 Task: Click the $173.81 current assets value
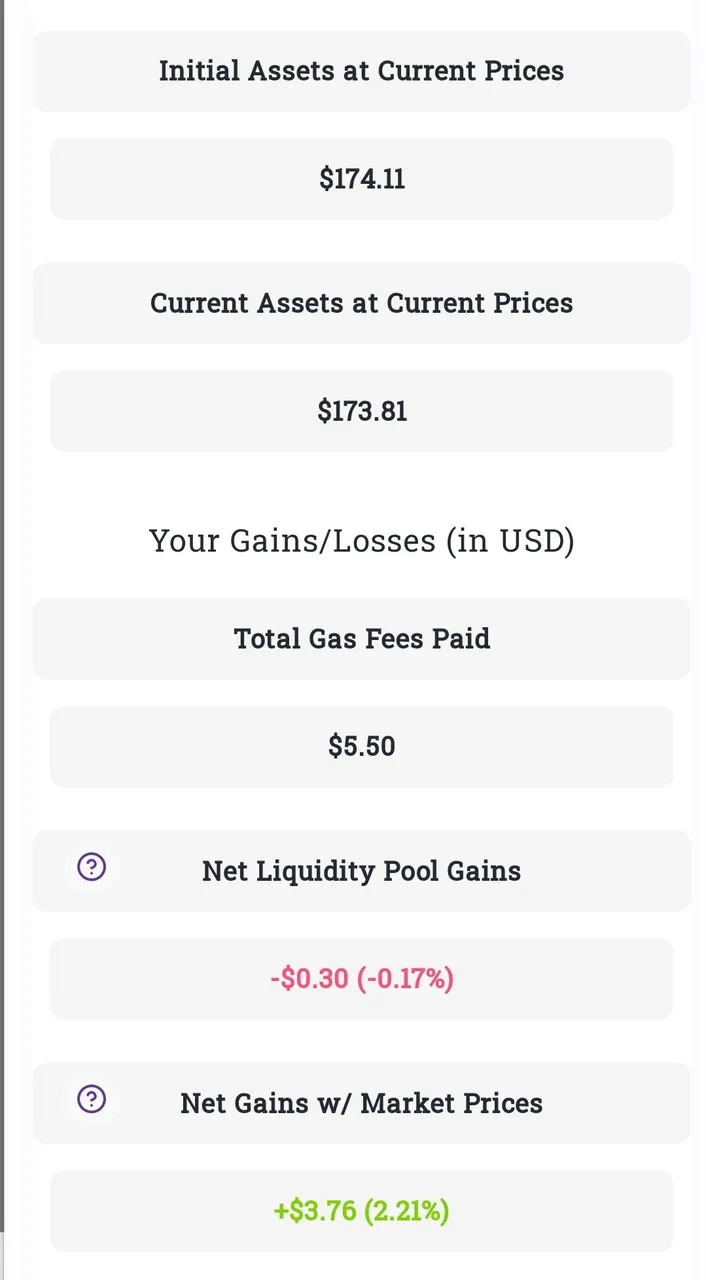pyautogui.click(x=361, y=411)
